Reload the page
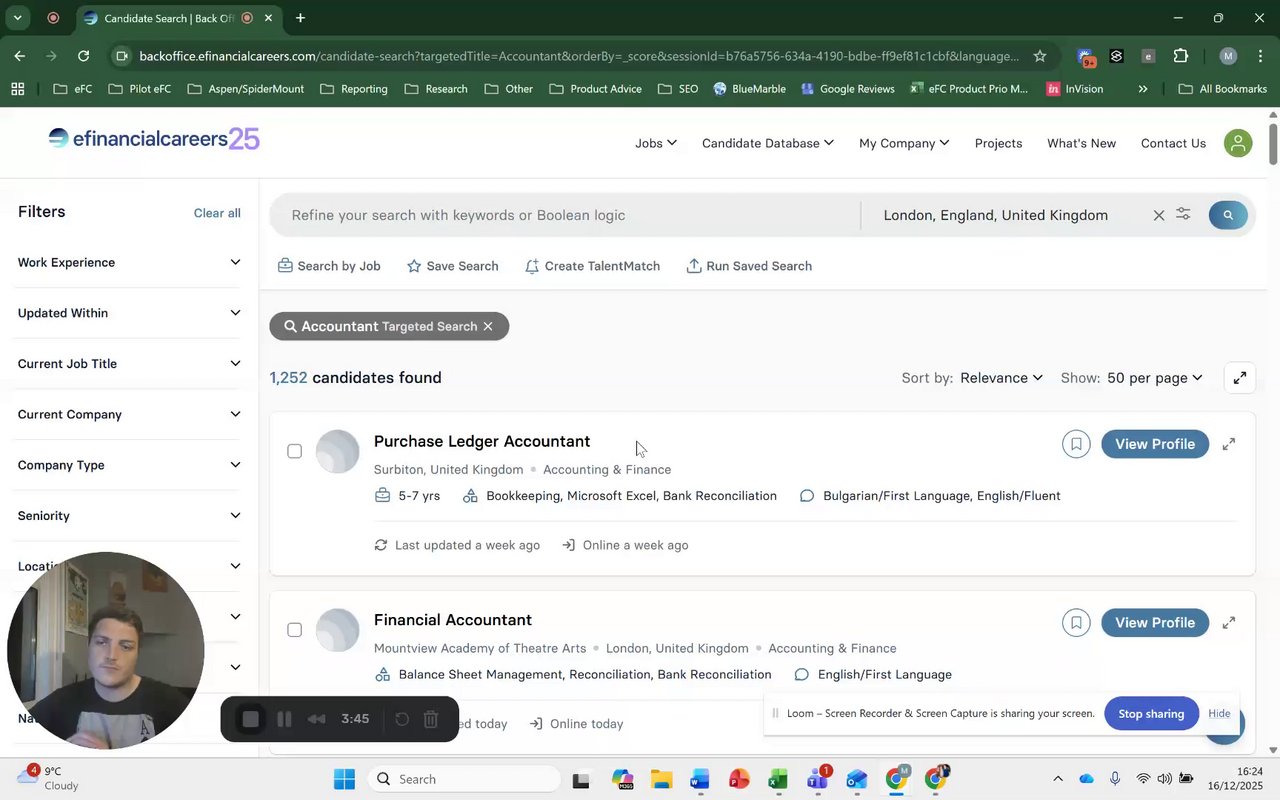 [x=84, y=56]
